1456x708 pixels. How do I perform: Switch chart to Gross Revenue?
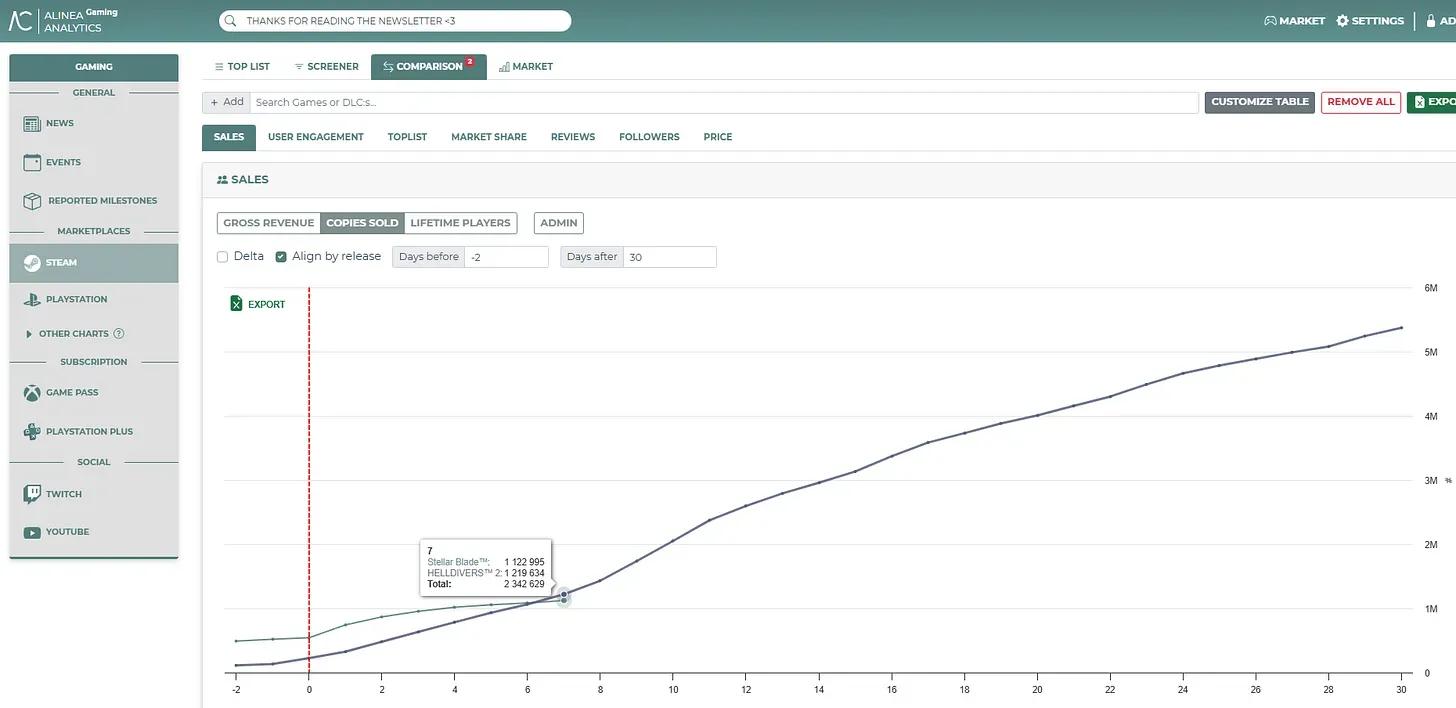268,223
